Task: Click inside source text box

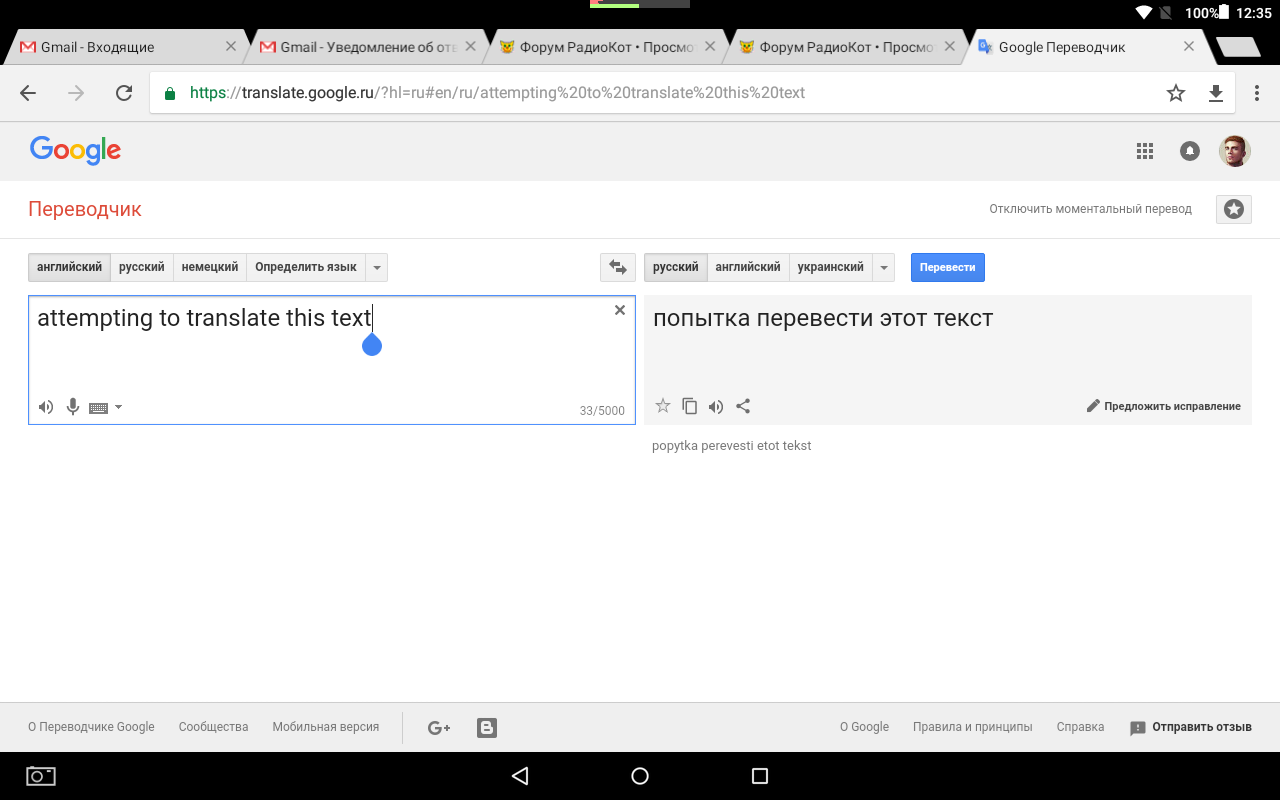Action: tap(332, 360)
